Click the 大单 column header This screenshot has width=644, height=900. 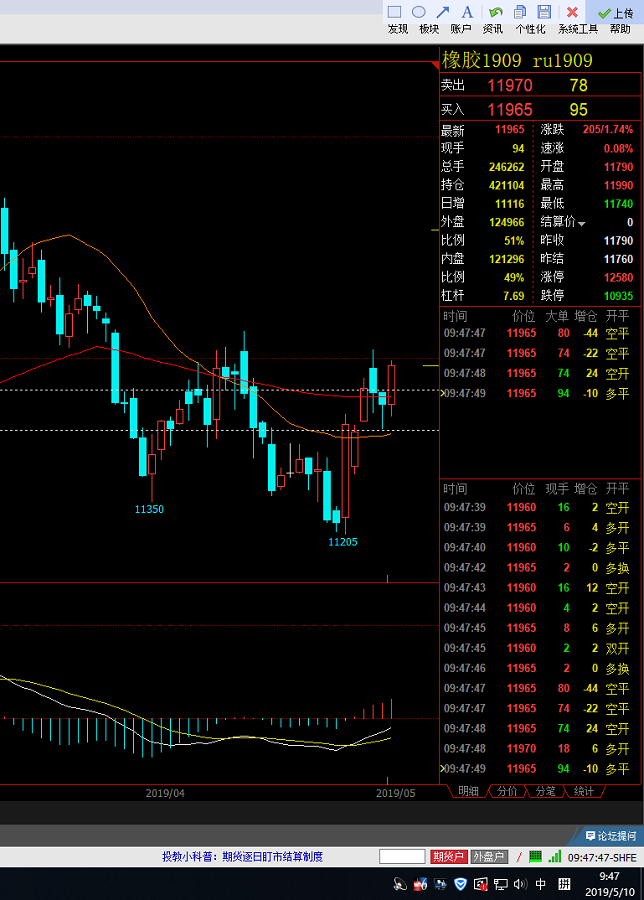coord(556,316)
